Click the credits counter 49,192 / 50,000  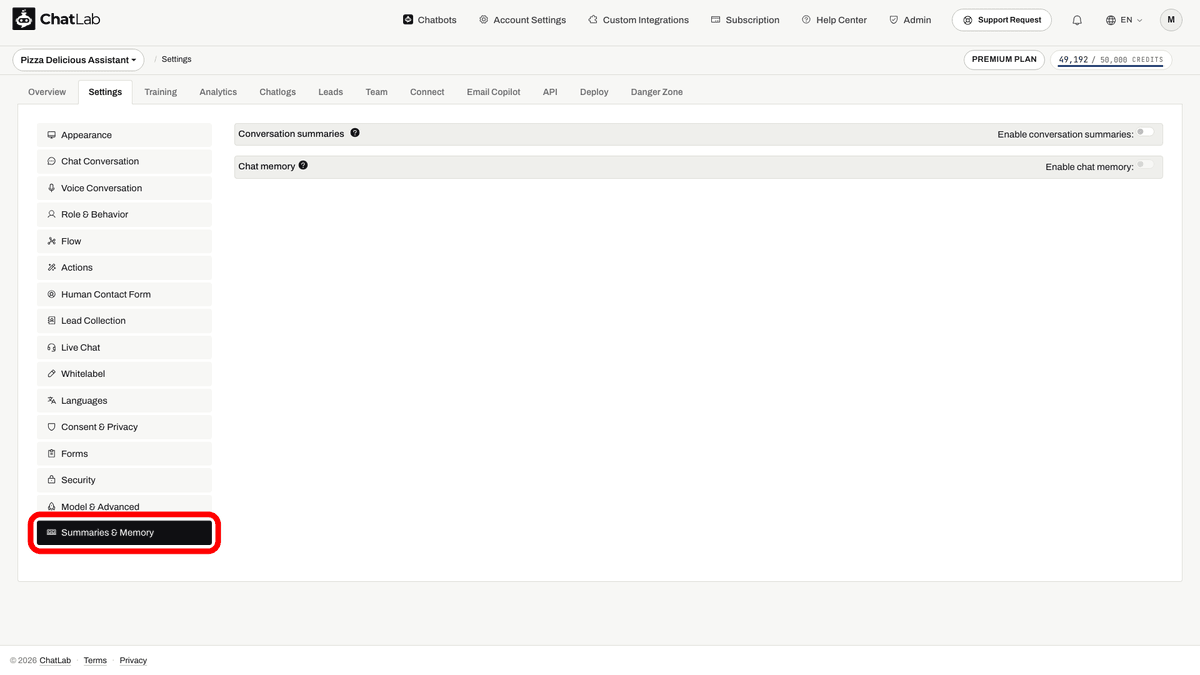[1111, 60]
